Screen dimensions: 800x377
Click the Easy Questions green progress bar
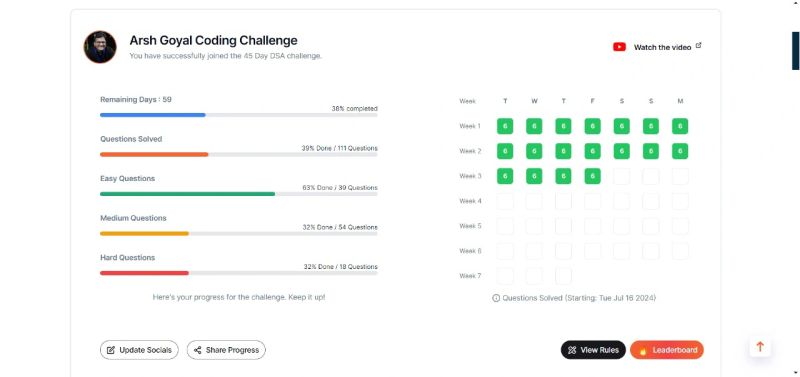(187, 194)
